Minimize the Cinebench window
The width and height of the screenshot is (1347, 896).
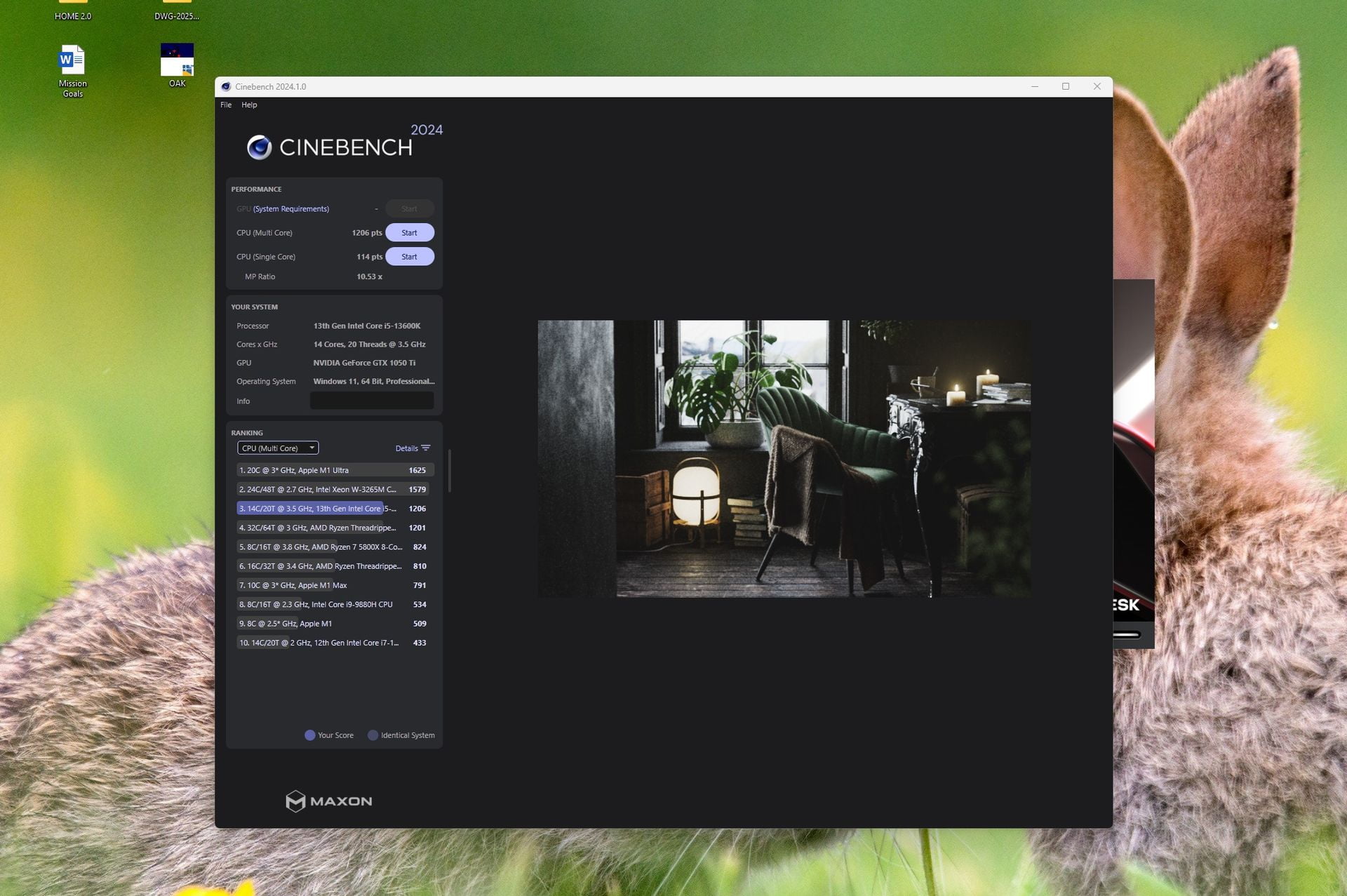point(1035,86)
